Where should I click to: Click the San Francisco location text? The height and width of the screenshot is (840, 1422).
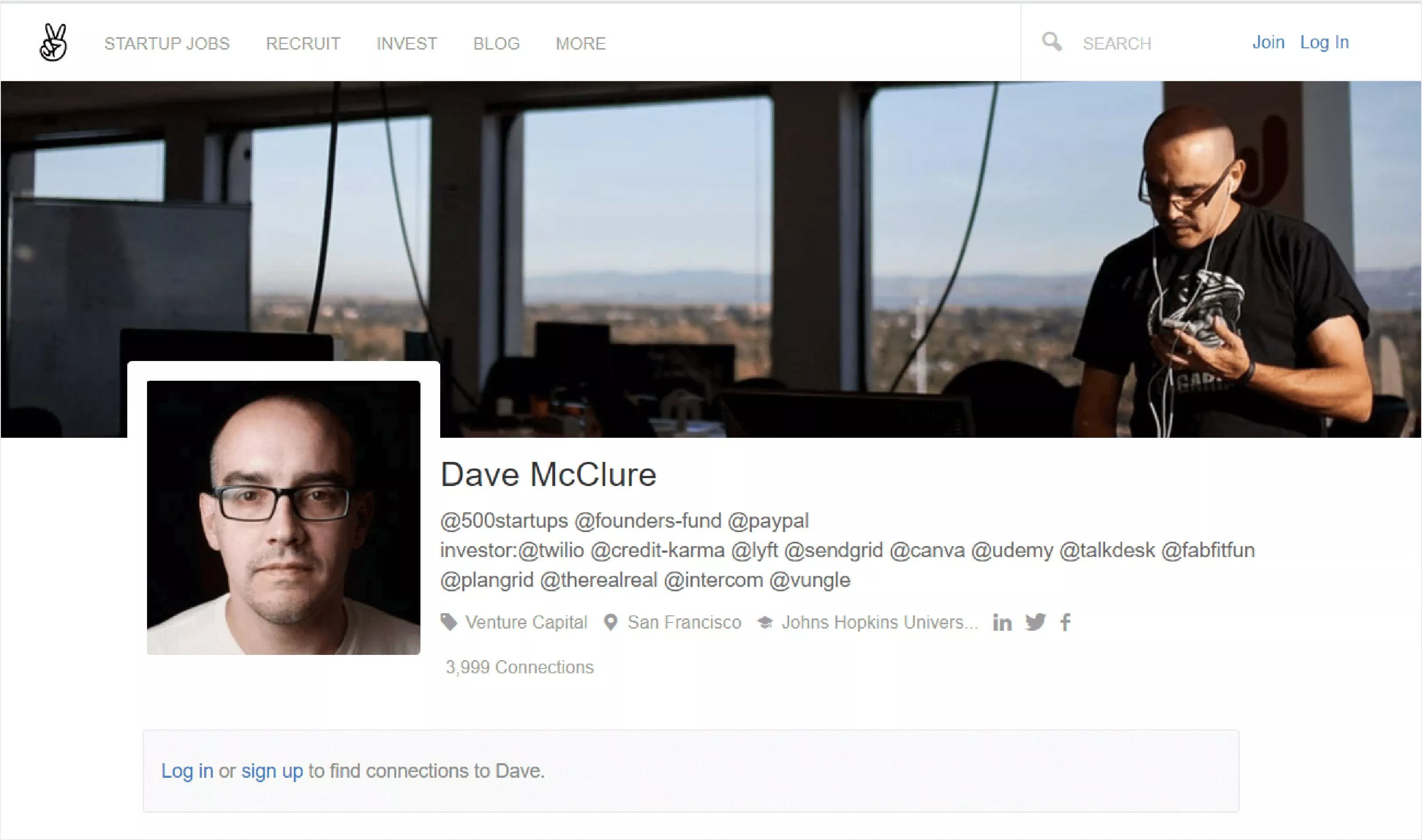click(x=684, y=622)
